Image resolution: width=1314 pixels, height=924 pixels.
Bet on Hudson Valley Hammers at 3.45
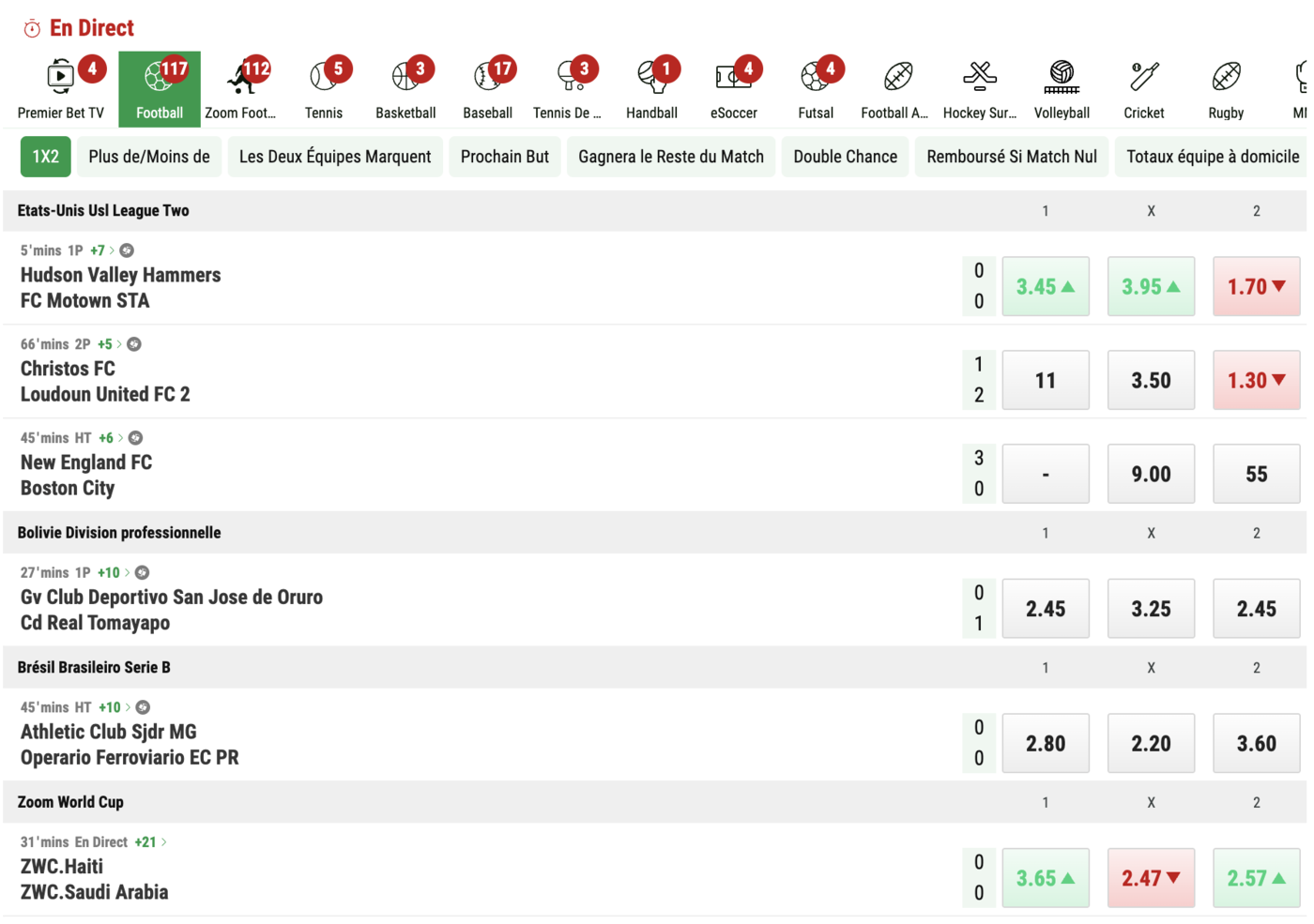point(1046,286)
